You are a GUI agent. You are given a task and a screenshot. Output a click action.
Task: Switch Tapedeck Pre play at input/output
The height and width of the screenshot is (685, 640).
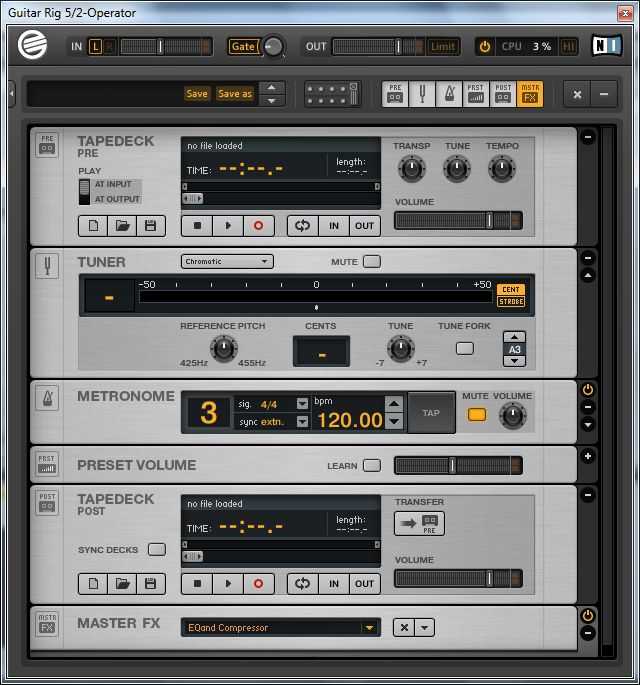point(84,192)
